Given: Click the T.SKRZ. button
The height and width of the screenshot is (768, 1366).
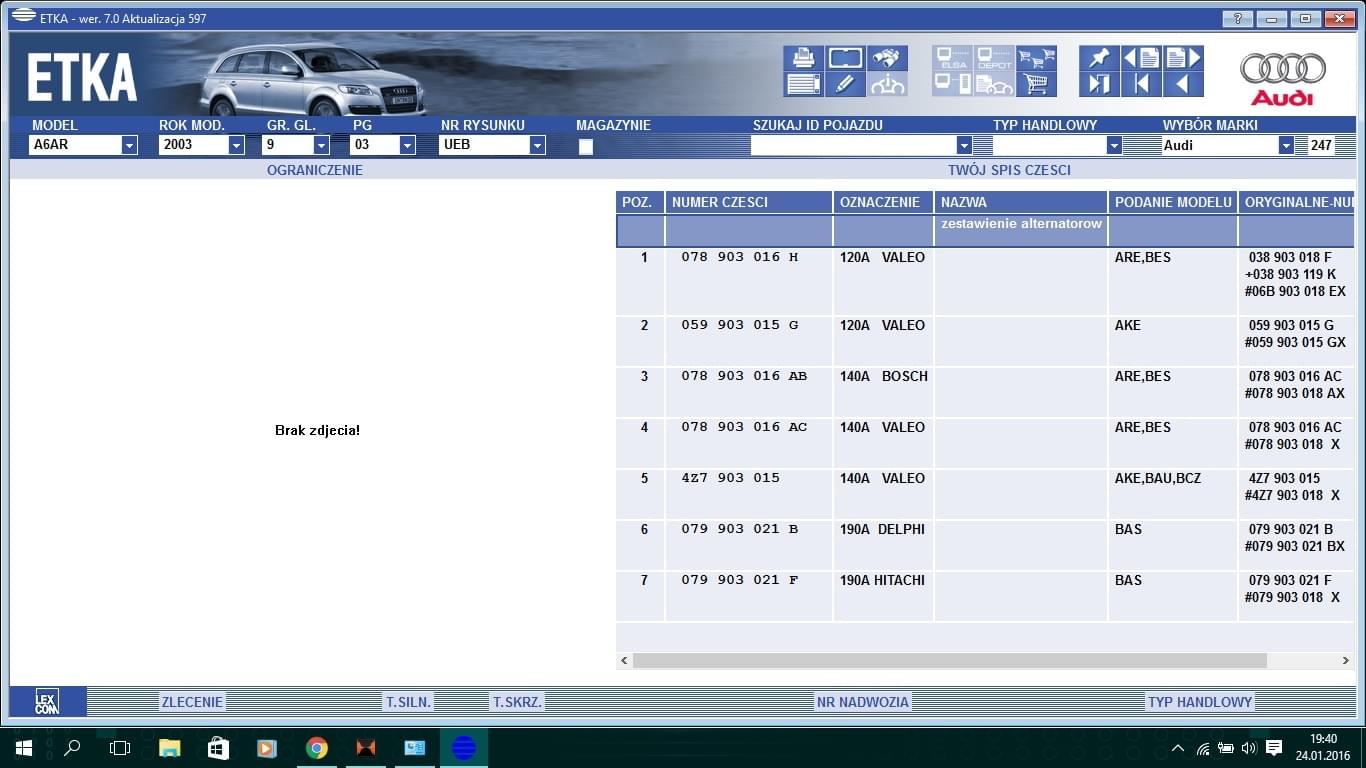Looking at the screenshot, I should 517,702.
